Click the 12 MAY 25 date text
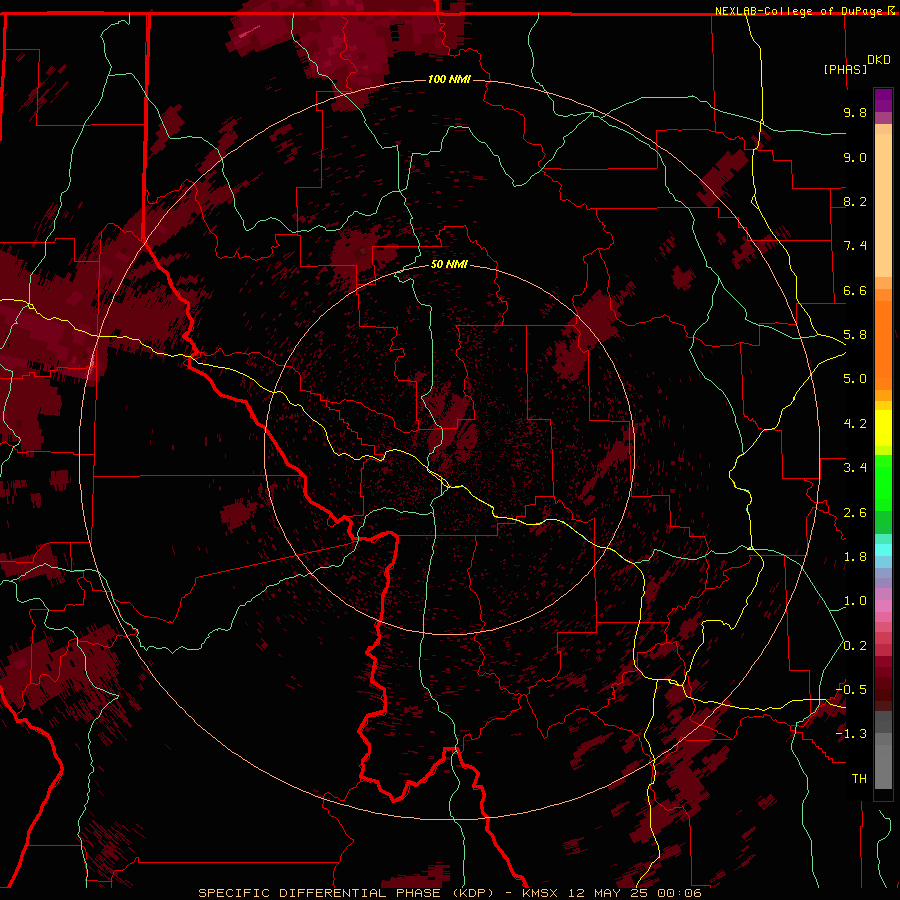This screenshot has height=900, width=900. [x=608, y=893]
